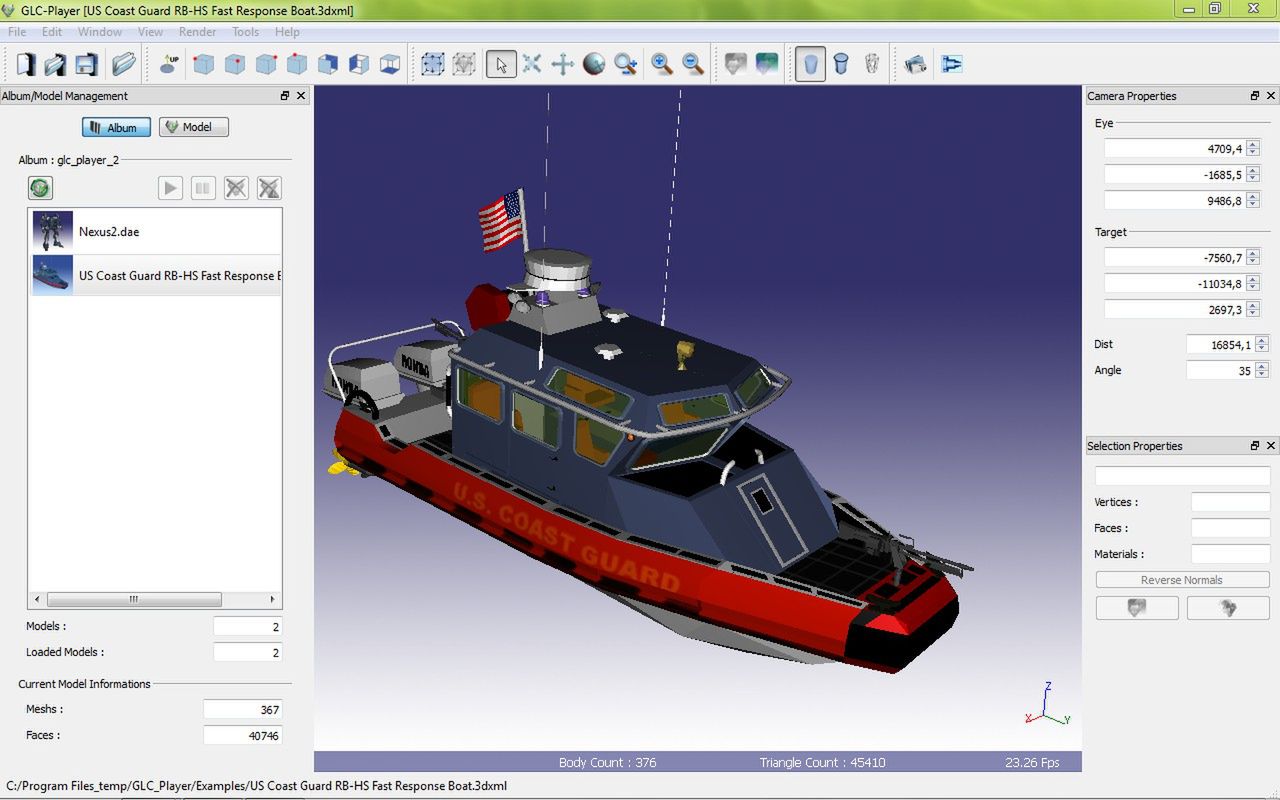The image size is (1280, 800).
Task: Click the select-all bounding box icon
Action: pyautogui.click(x=432, y=65)
